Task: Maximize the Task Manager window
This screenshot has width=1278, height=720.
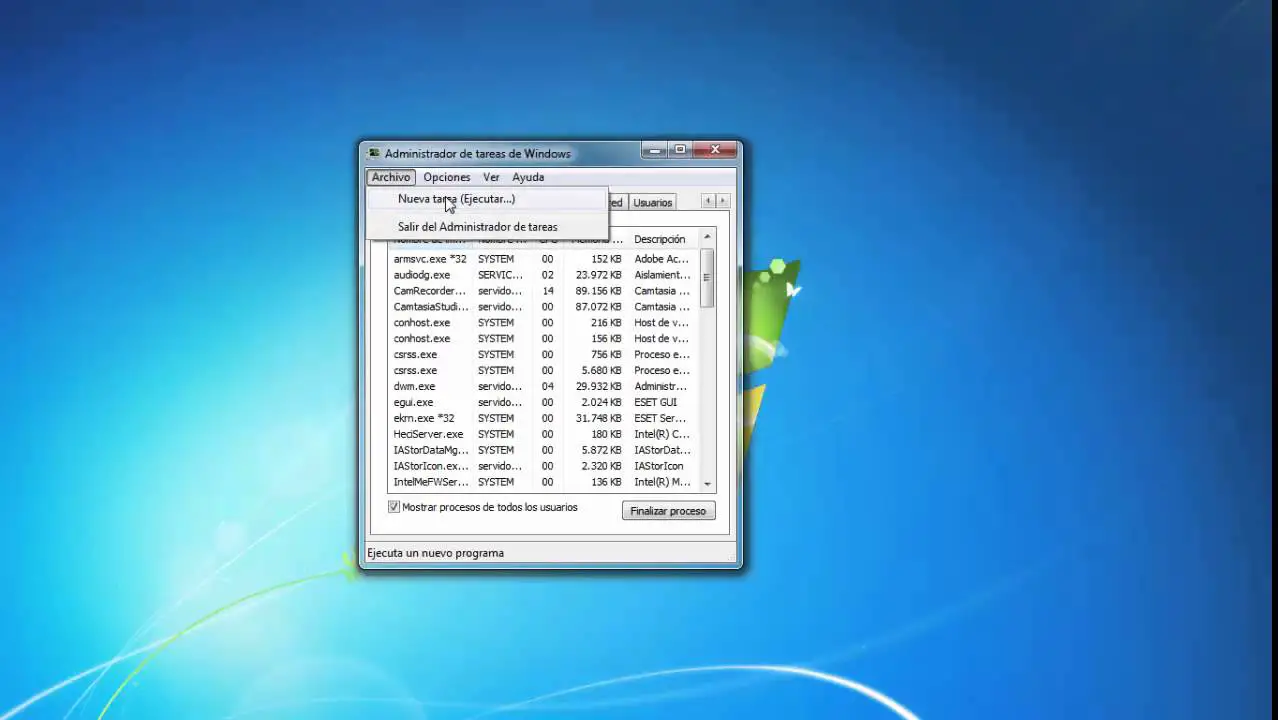Action: [x=680, y=151]
